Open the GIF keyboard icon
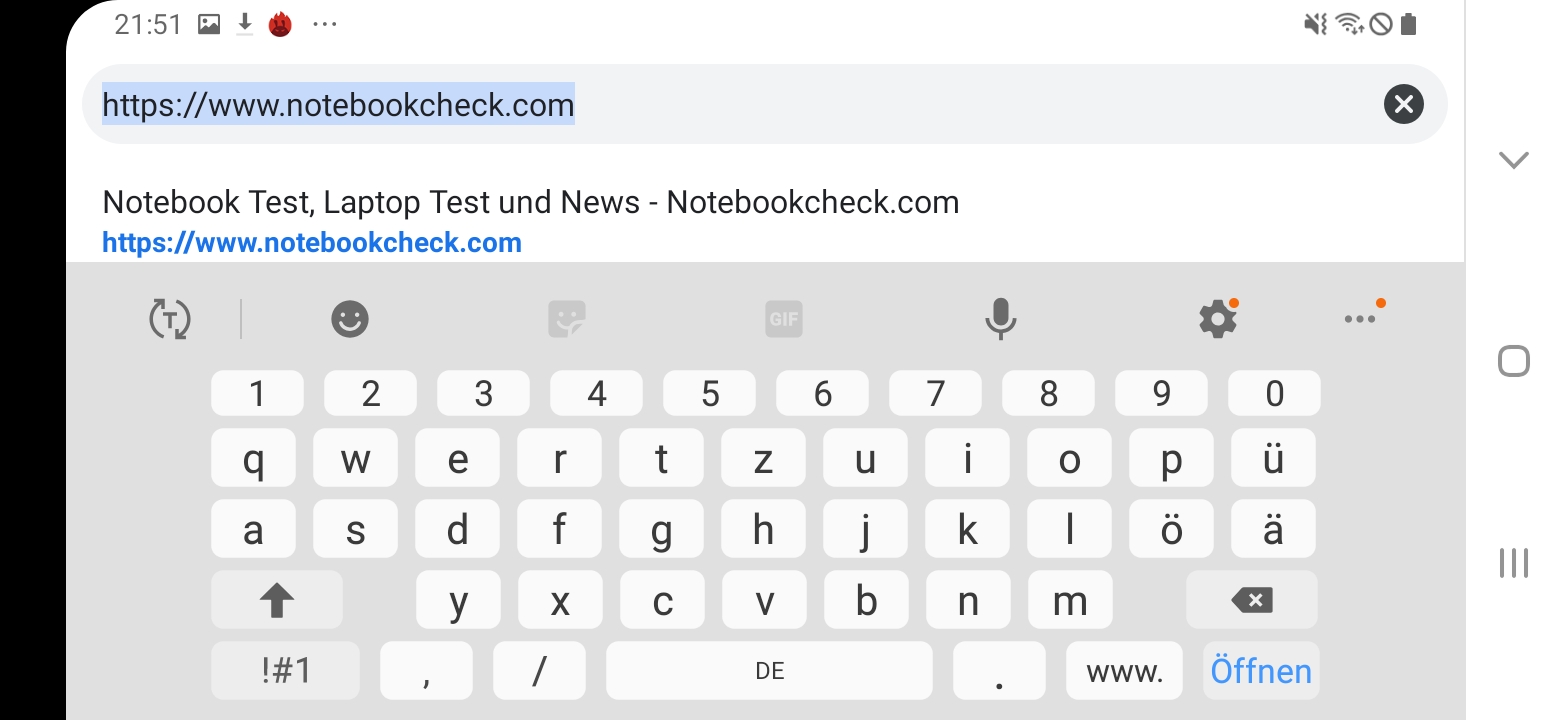1560x720 pixels. click(x=784, y=319)
